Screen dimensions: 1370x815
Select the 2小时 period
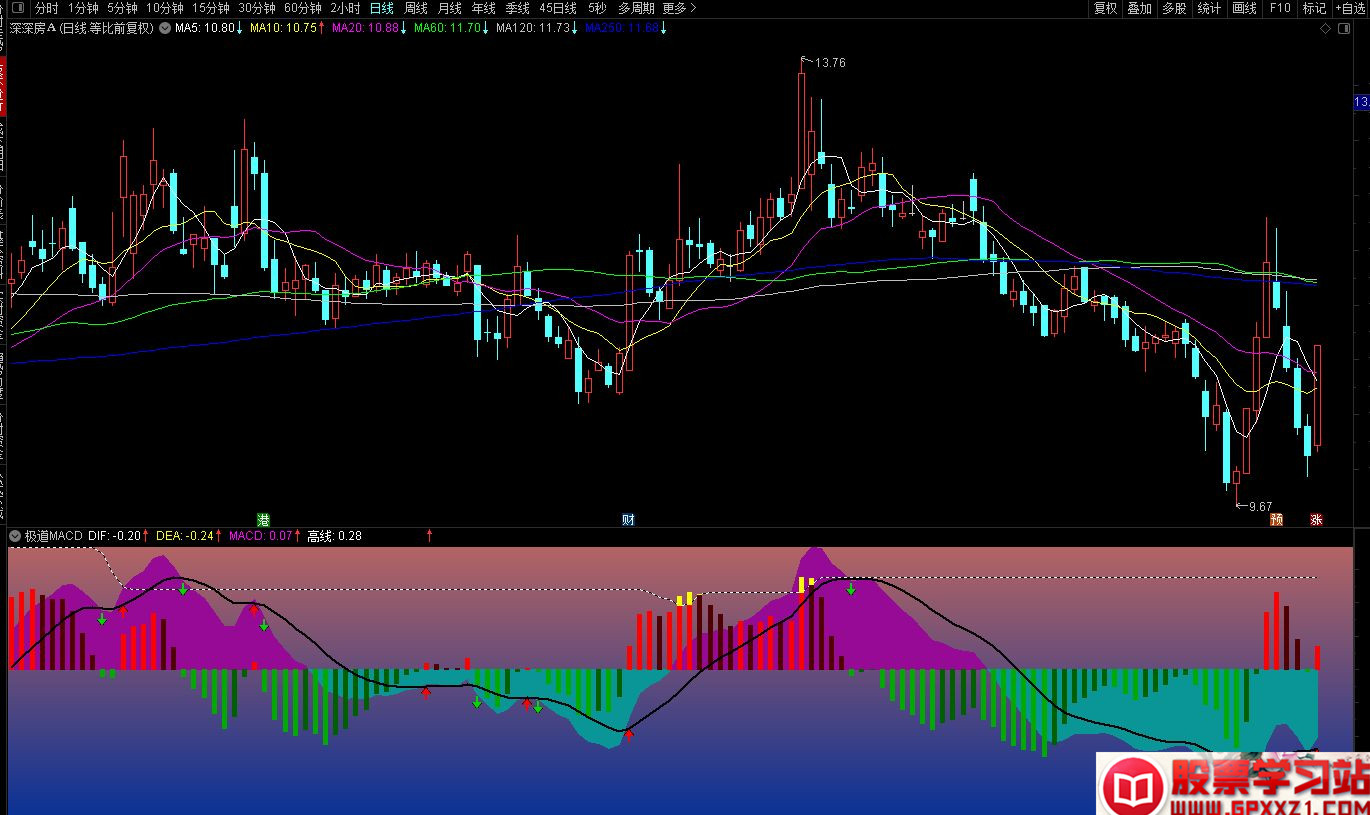click(346, 8)
